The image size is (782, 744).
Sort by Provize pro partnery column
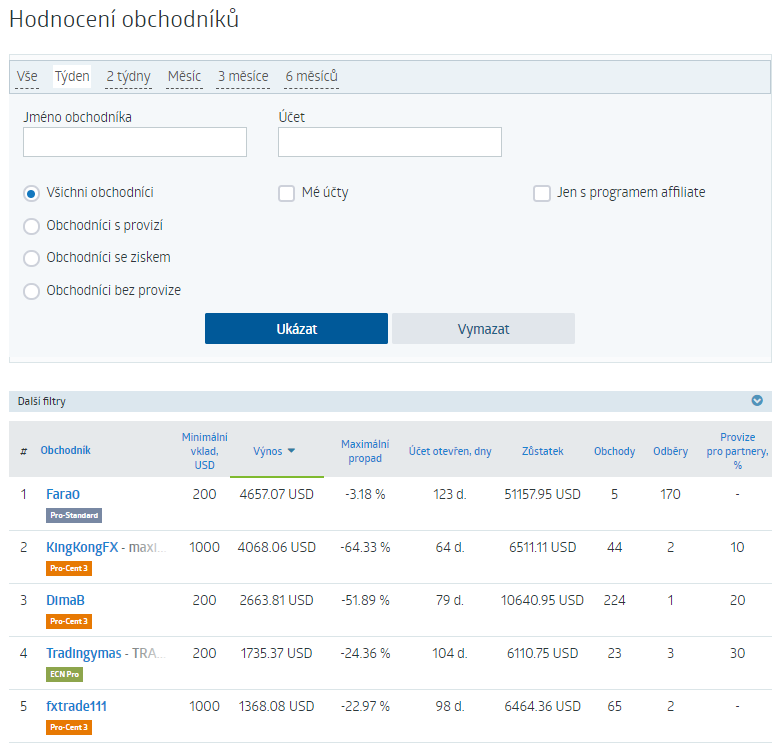[x=738, y=451]
